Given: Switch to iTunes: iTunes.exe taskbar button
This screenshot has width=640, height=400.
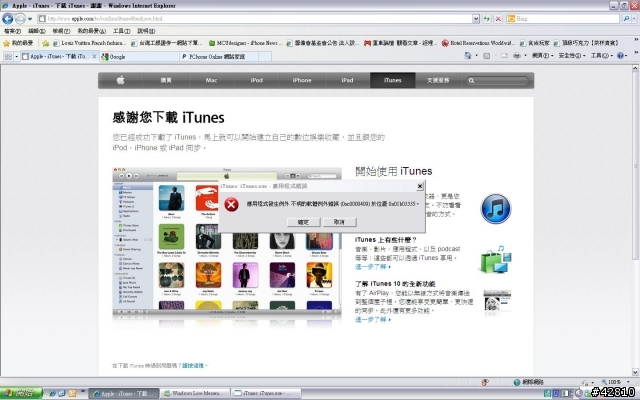Looking at the screenshot, I should 266,393.
